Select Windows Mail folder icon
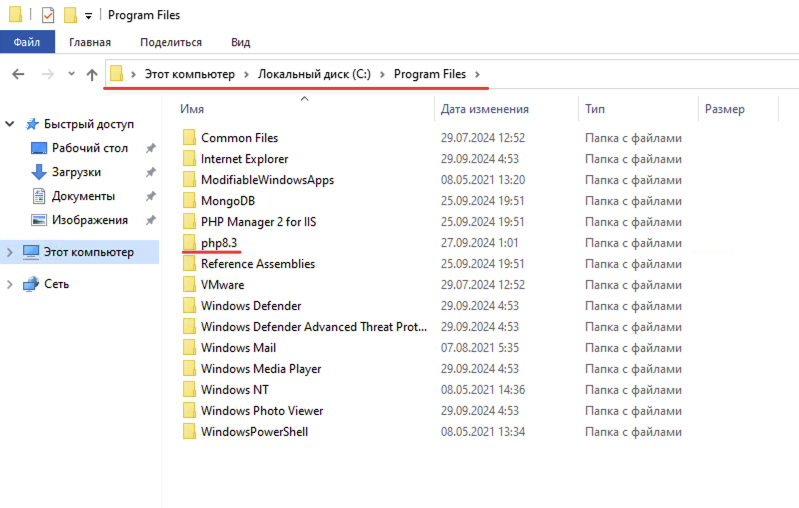Screen dimensions: 799x508 (189, 347)
